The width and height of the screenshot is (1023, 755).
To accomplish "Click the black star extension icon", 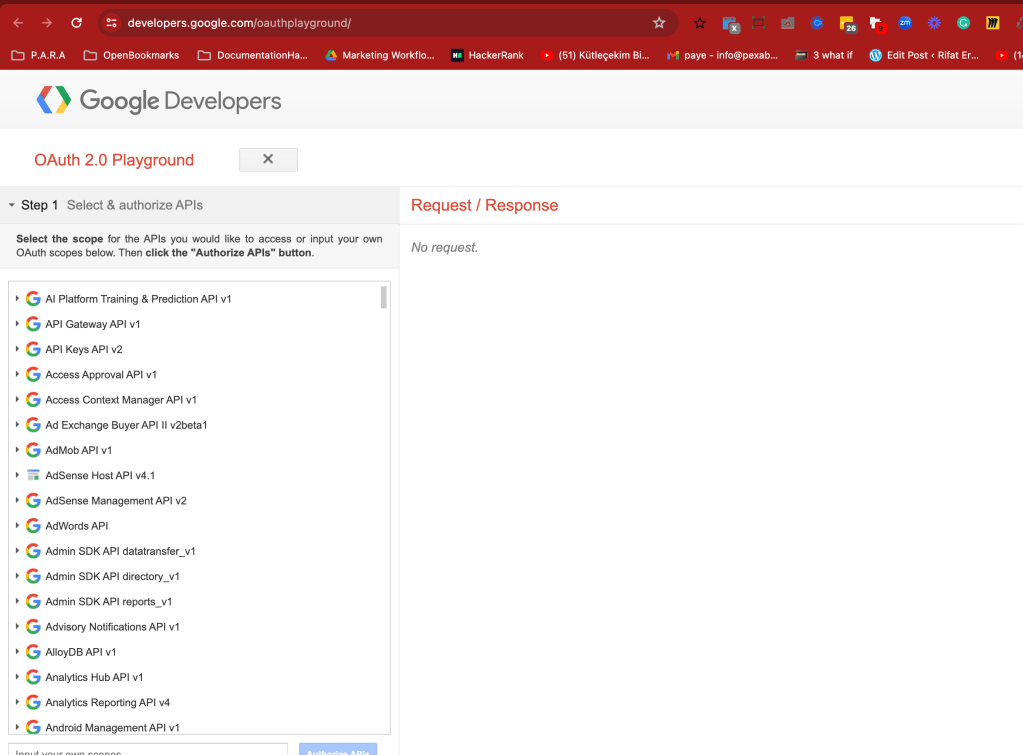I will [700, 23].
